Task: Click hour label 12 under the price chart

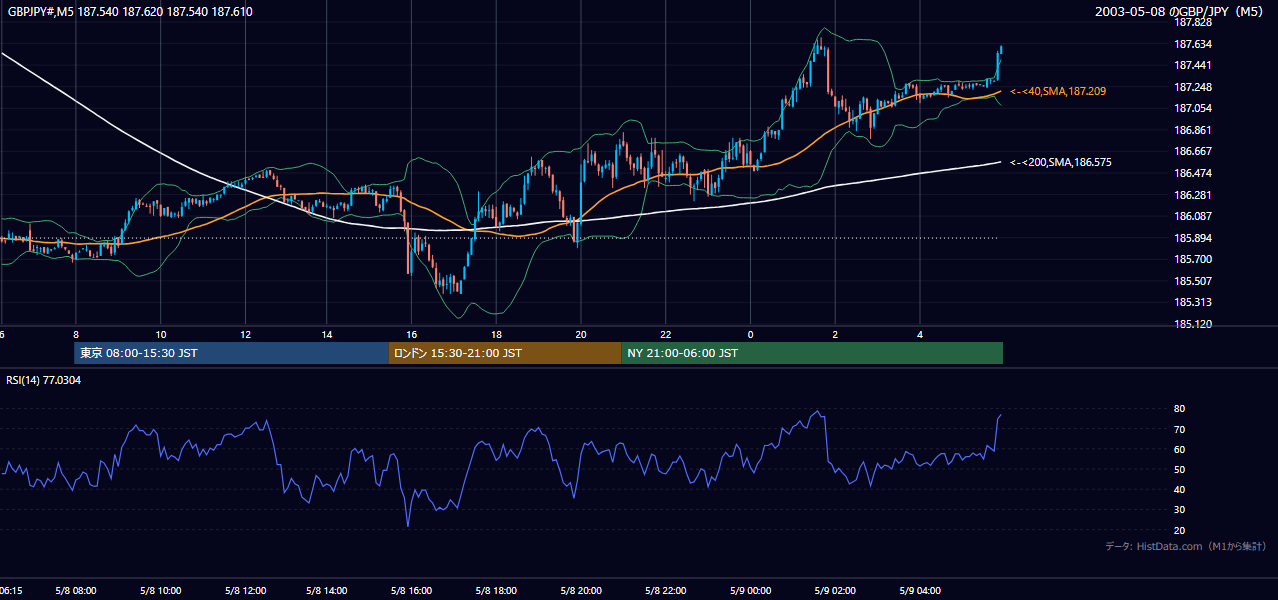Action: (245, 333)
